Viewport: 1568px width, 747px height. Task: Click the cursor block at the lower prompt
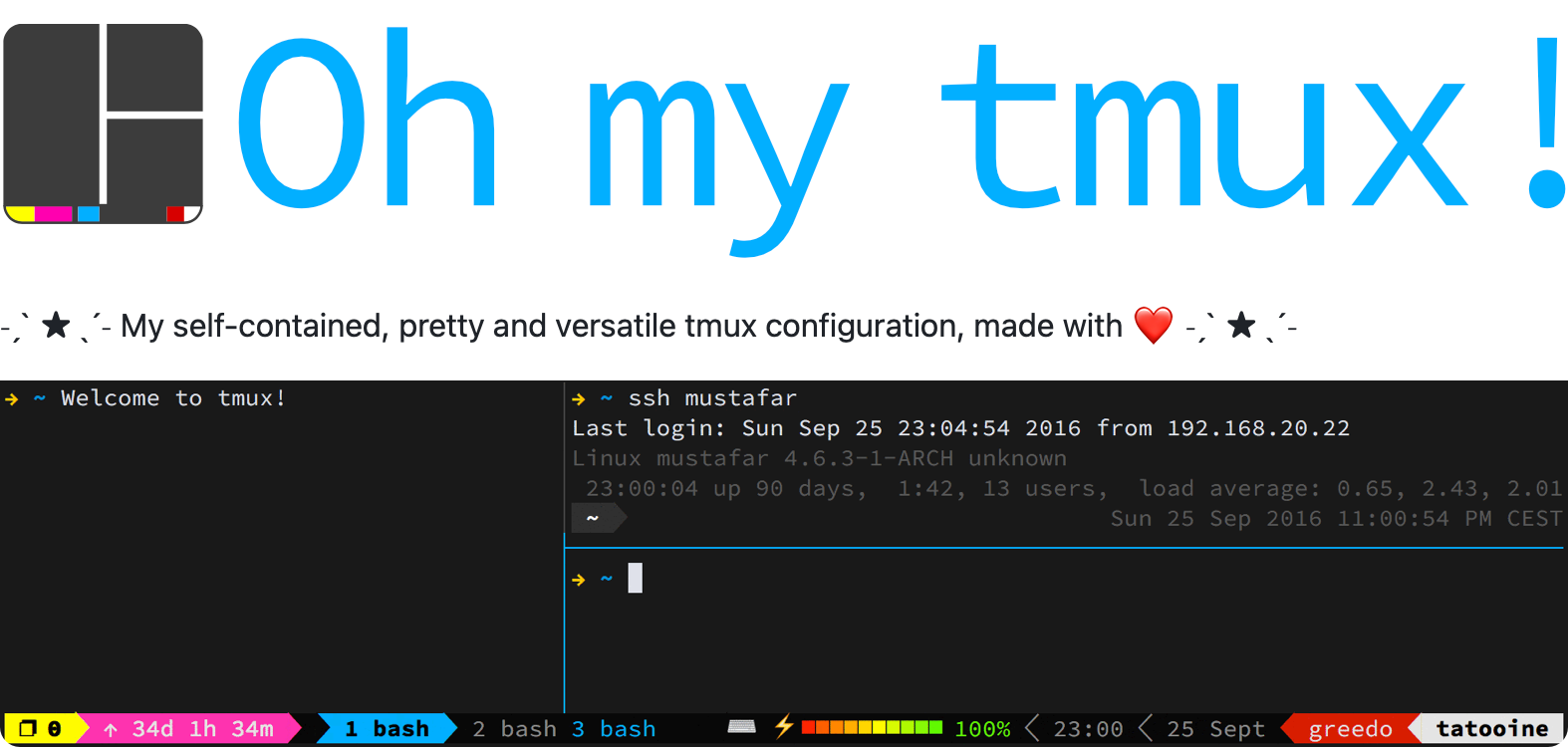[x=636, y=578]
